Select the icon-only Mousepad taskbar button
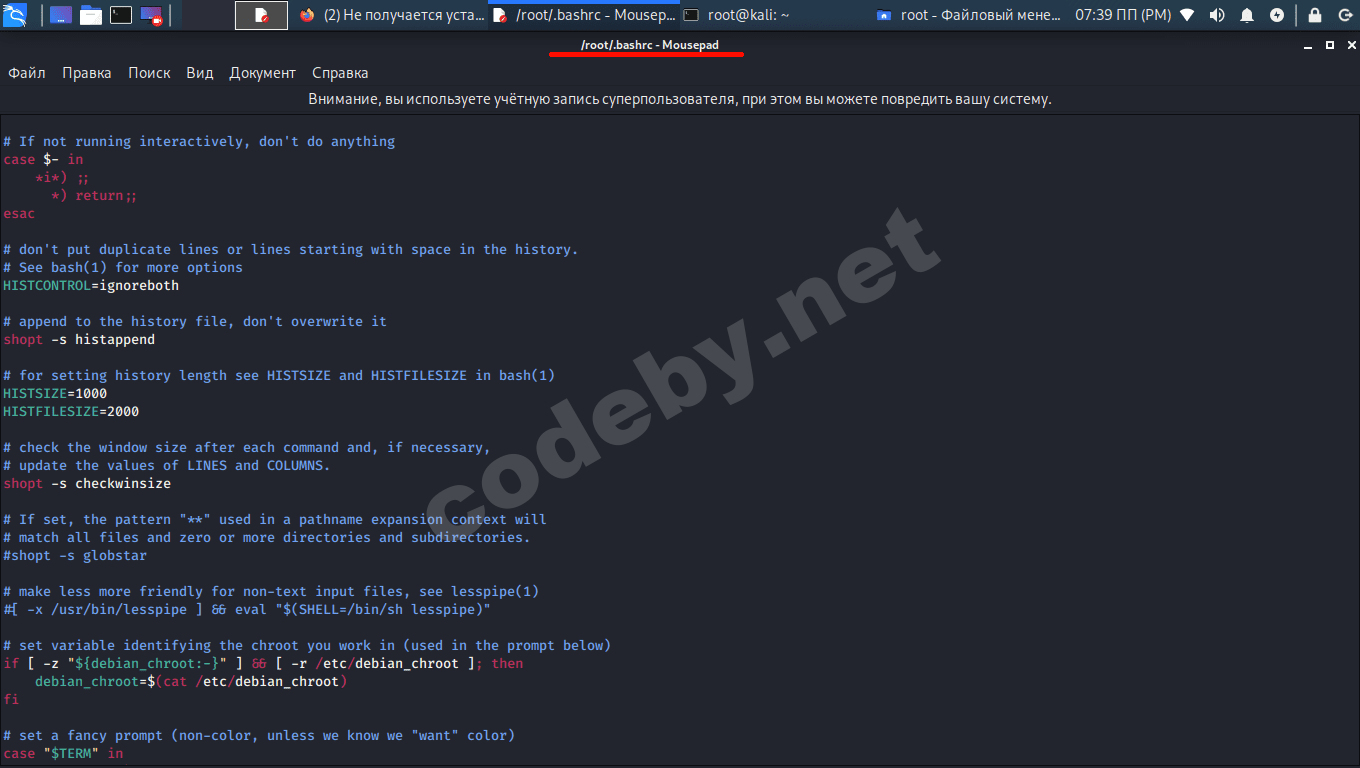This screenshot has height=768, width=1360. [261, 15]
